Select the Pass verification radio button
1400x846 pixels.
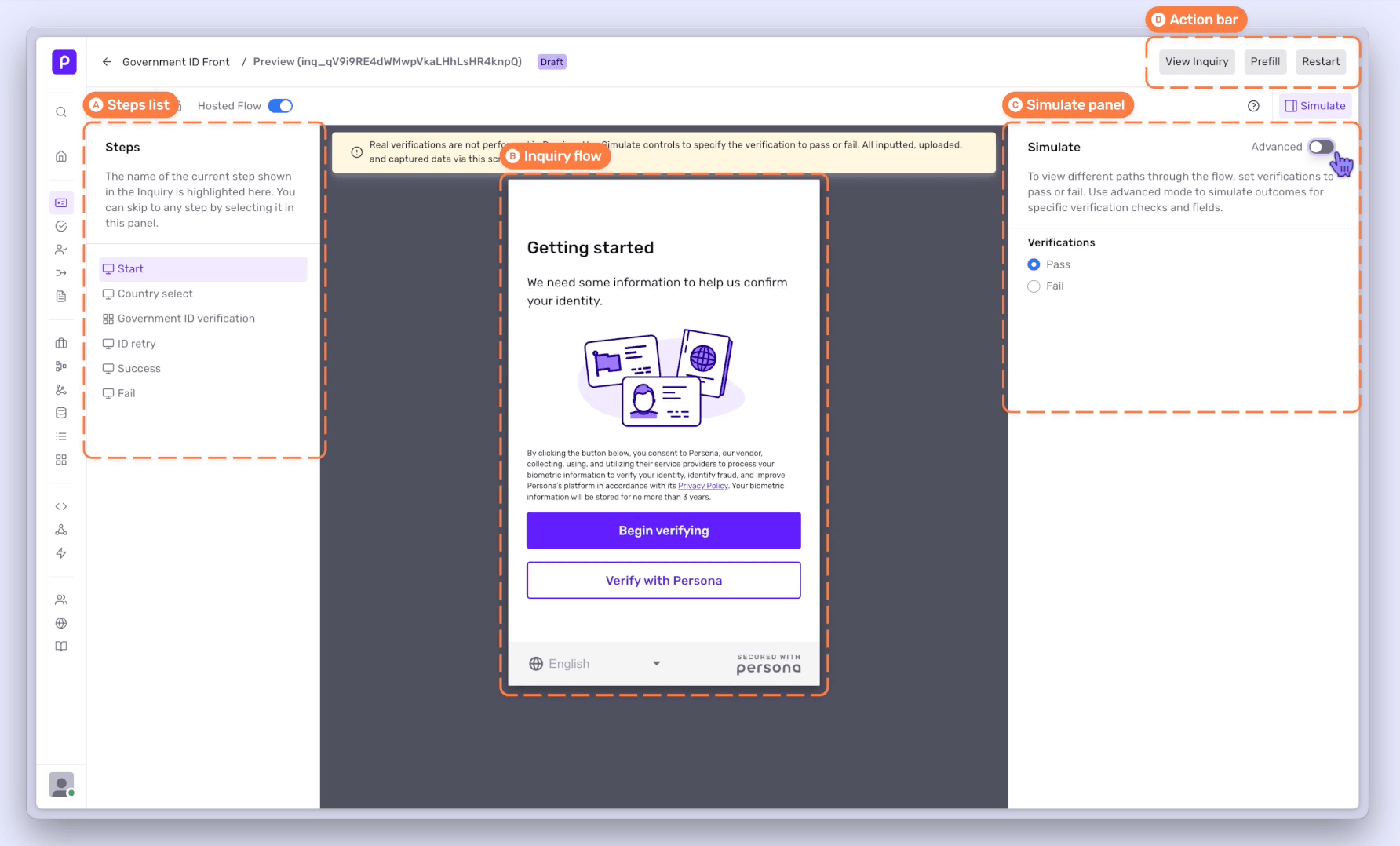1034,264
